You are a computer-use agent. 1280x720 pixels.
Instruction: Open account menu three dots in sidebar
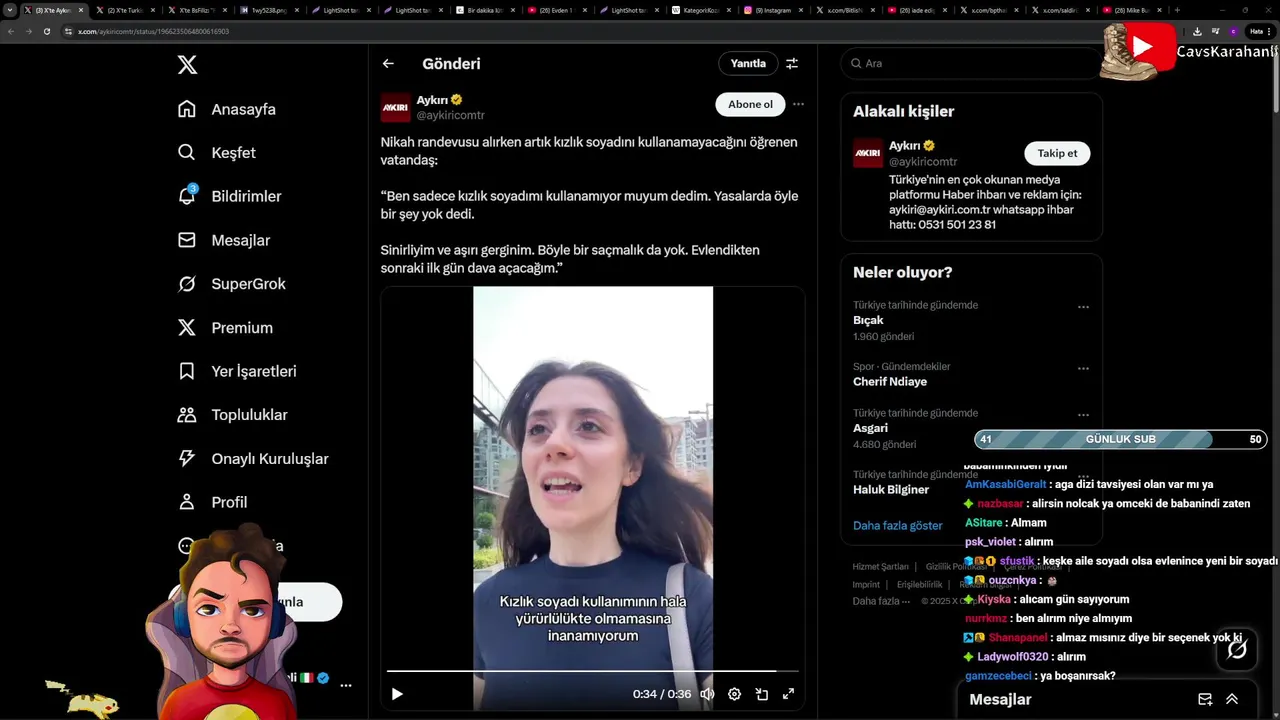click(346, 686)
